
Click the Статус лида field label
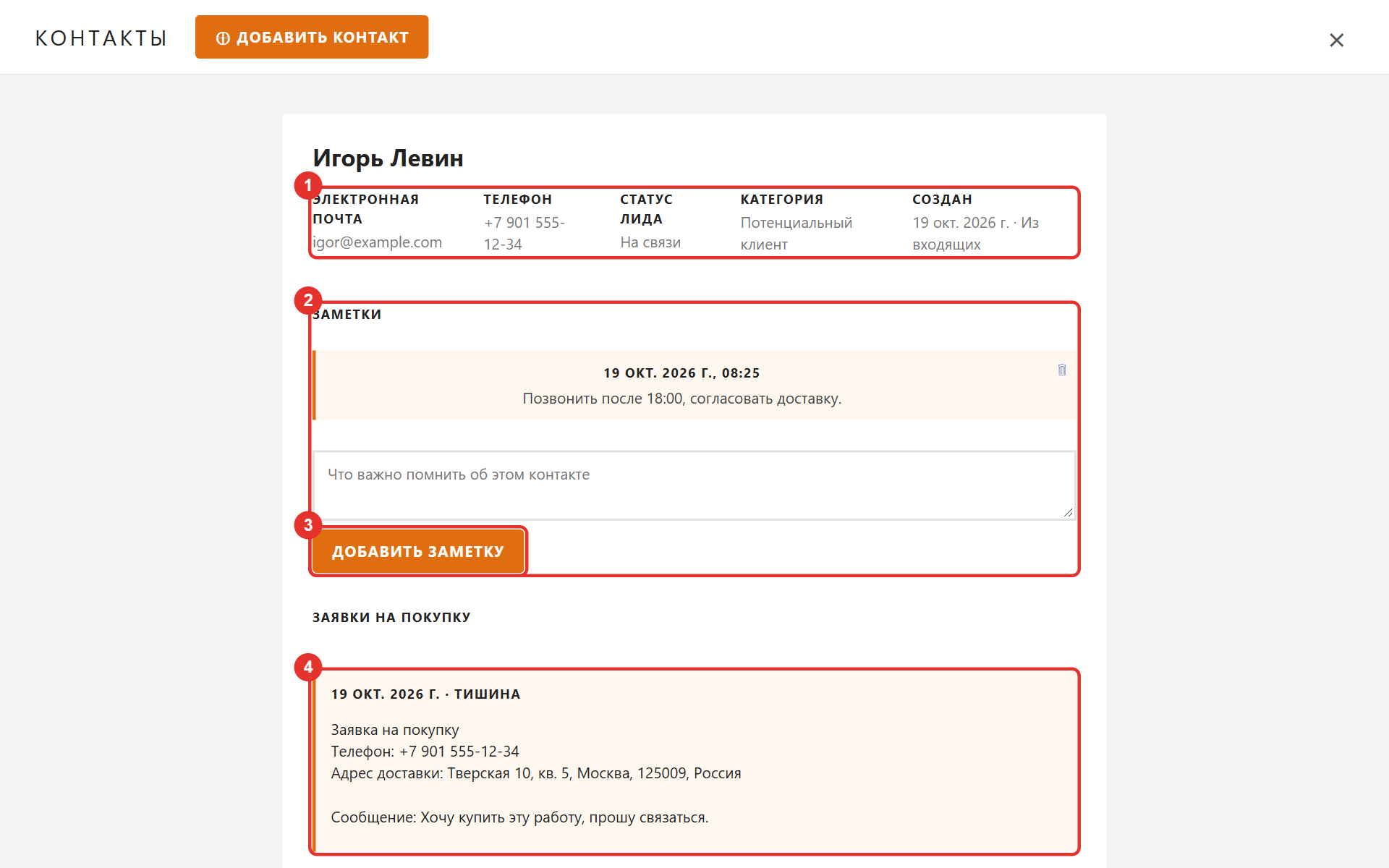click(646, 209)
